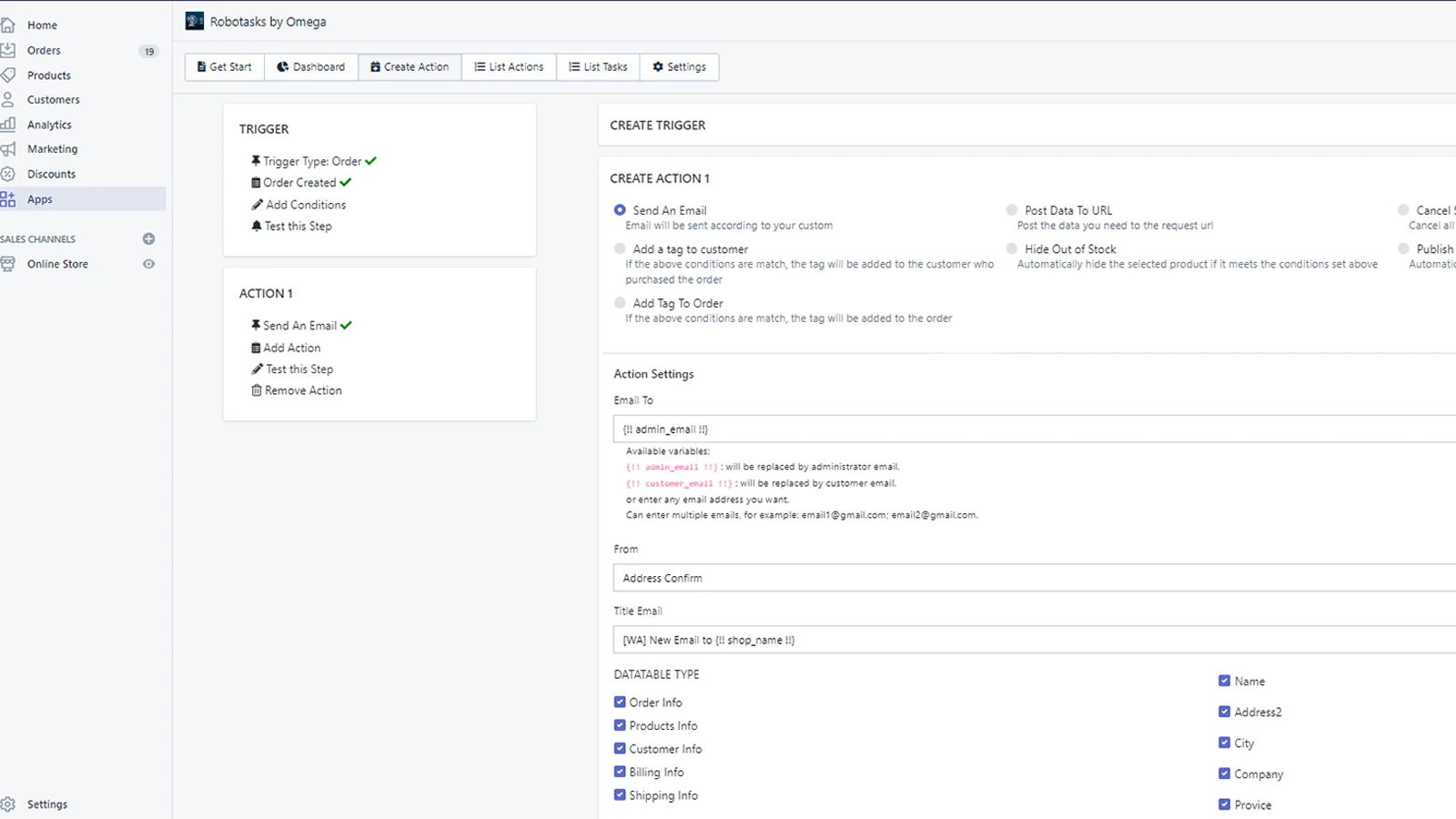Click the Get Start button
This screenshot has width=1456, height=819.
coord(224,66)
